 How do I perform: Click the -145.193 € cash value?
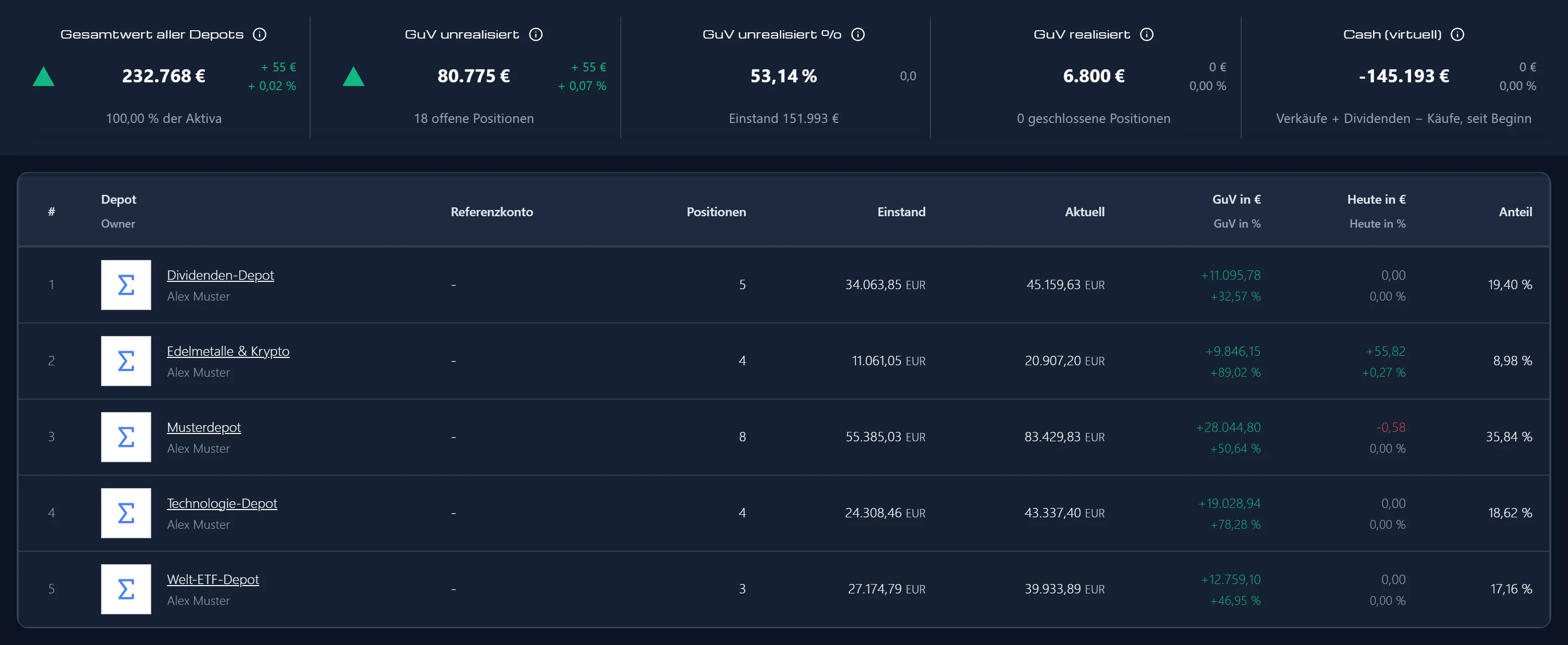coord(1404,76)
